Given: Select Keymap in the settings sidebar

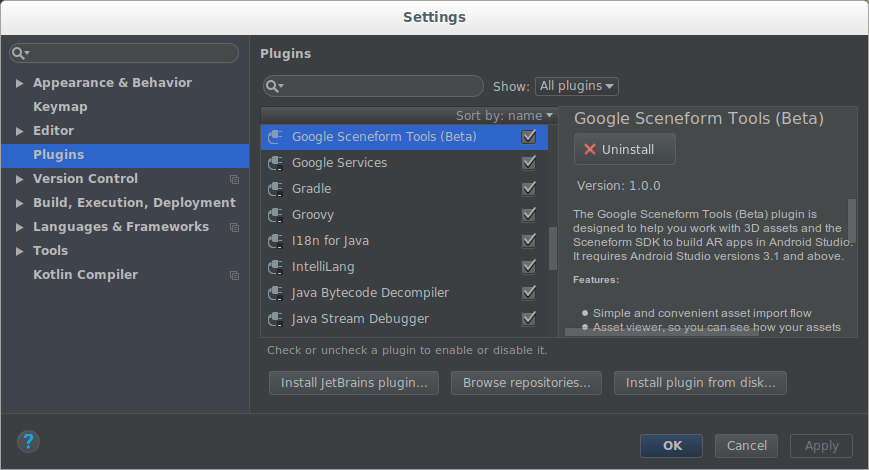Looking at the screenshot, I should [60, 107].
